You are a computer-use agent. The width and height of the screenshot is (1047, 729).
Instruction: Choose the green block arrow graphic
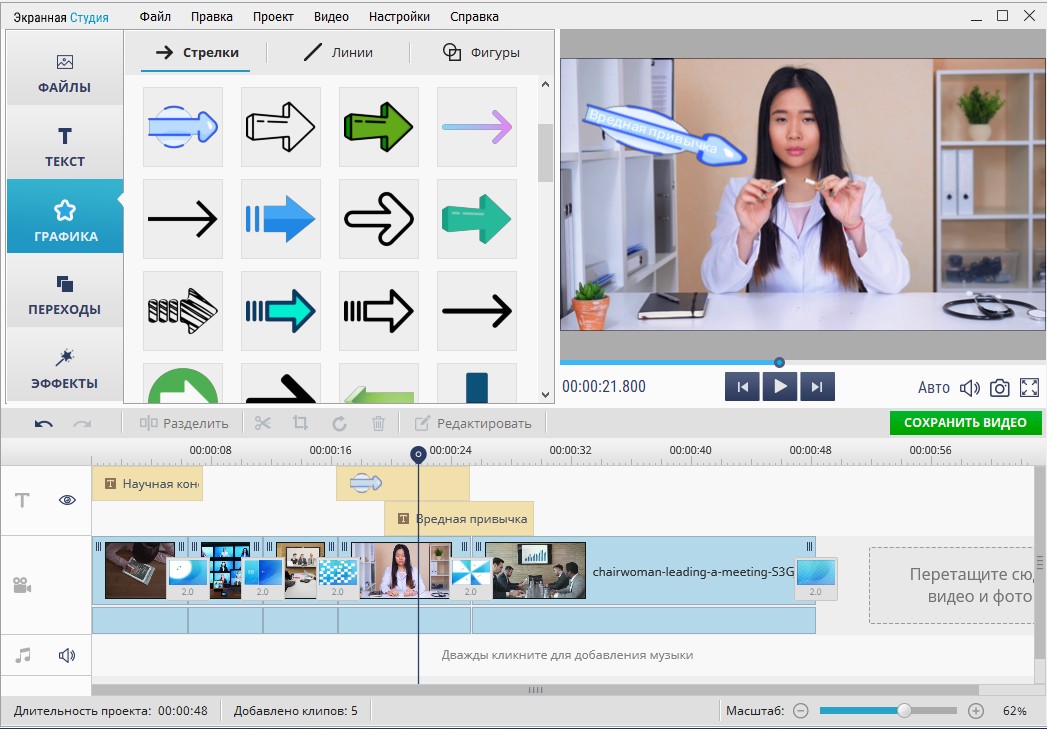(x=379, y=127)
